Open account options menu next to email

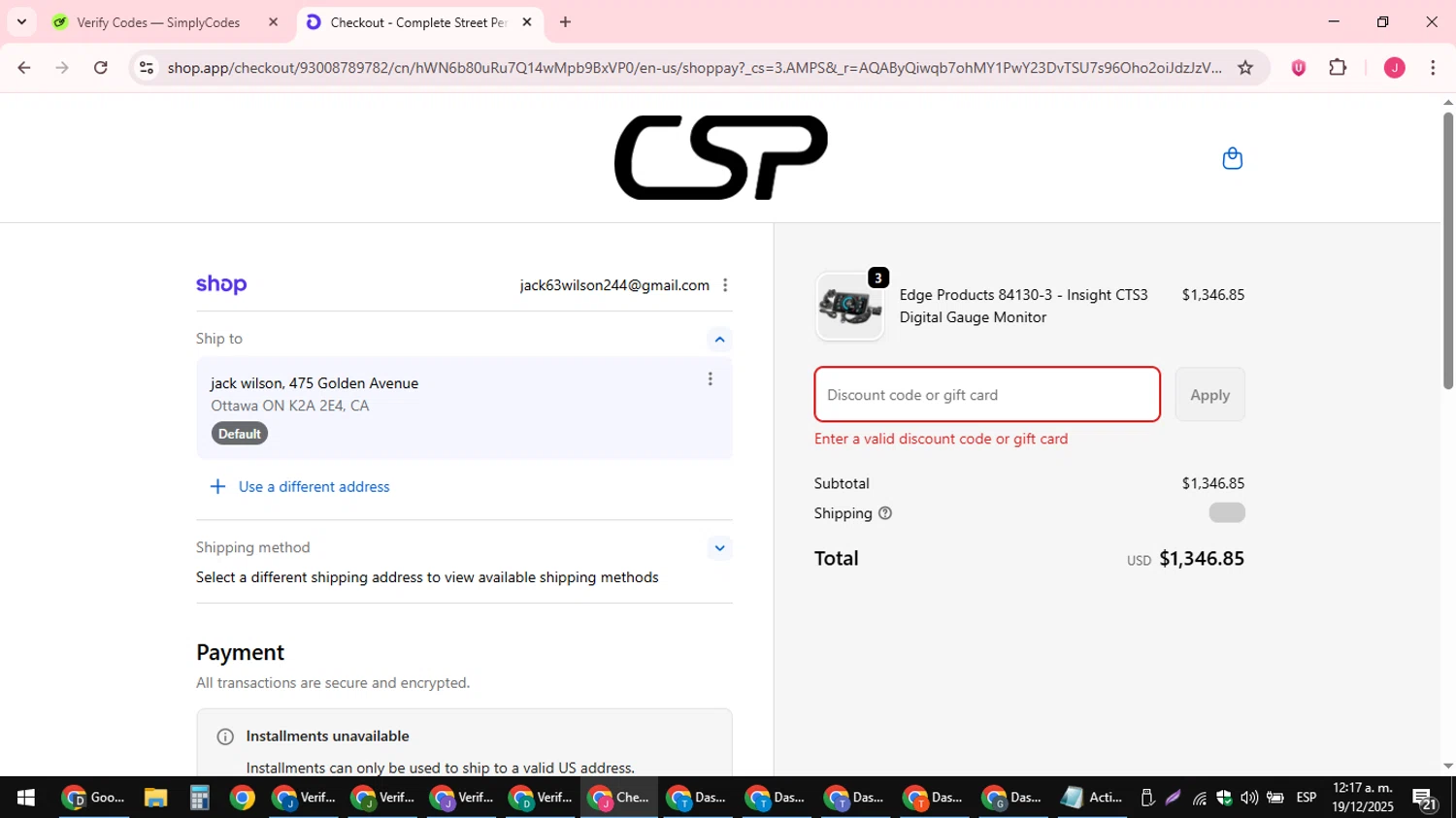(x=725, y=285)
